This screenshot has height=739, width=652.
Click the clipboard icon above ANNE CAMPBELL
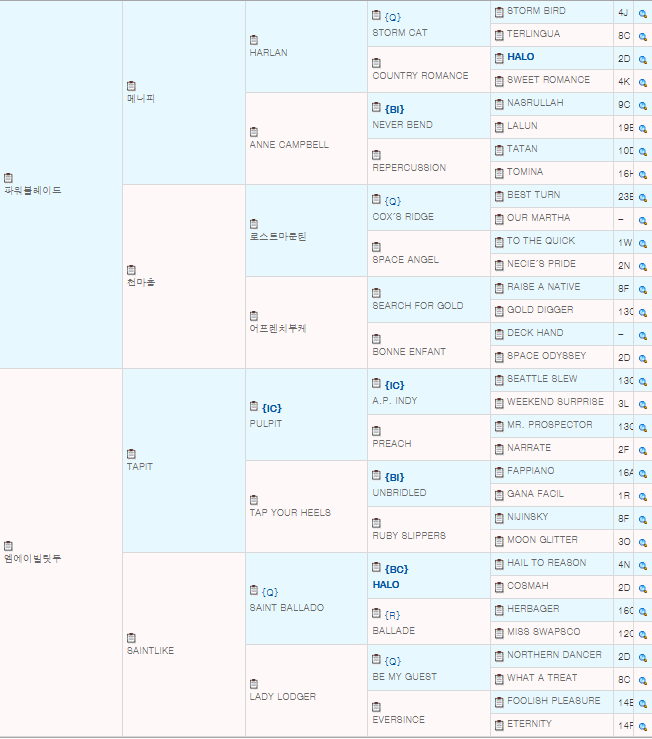tap(254, 132)
